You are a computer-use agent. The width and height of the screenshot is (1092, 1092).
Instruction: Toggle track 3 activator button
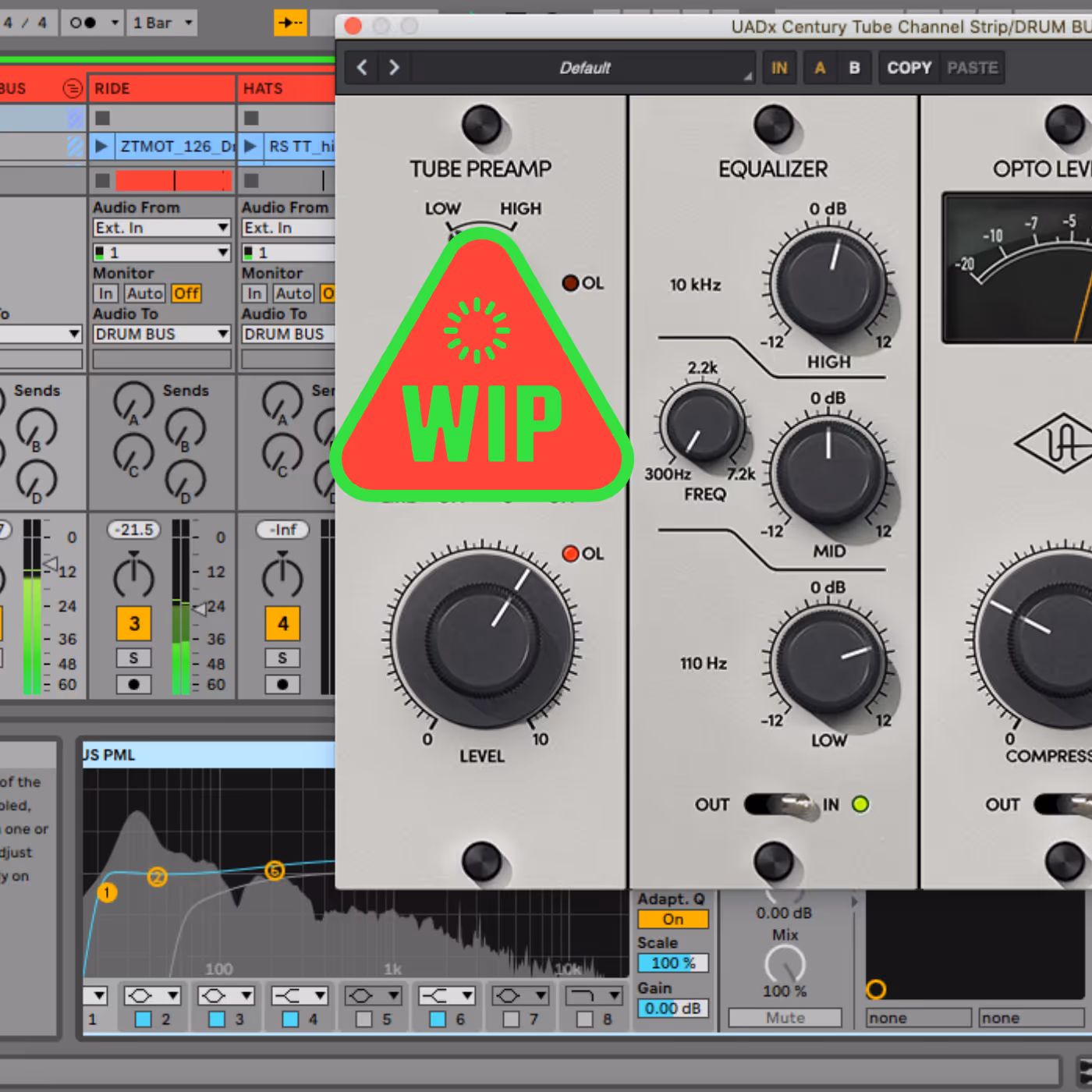[133, 623]
